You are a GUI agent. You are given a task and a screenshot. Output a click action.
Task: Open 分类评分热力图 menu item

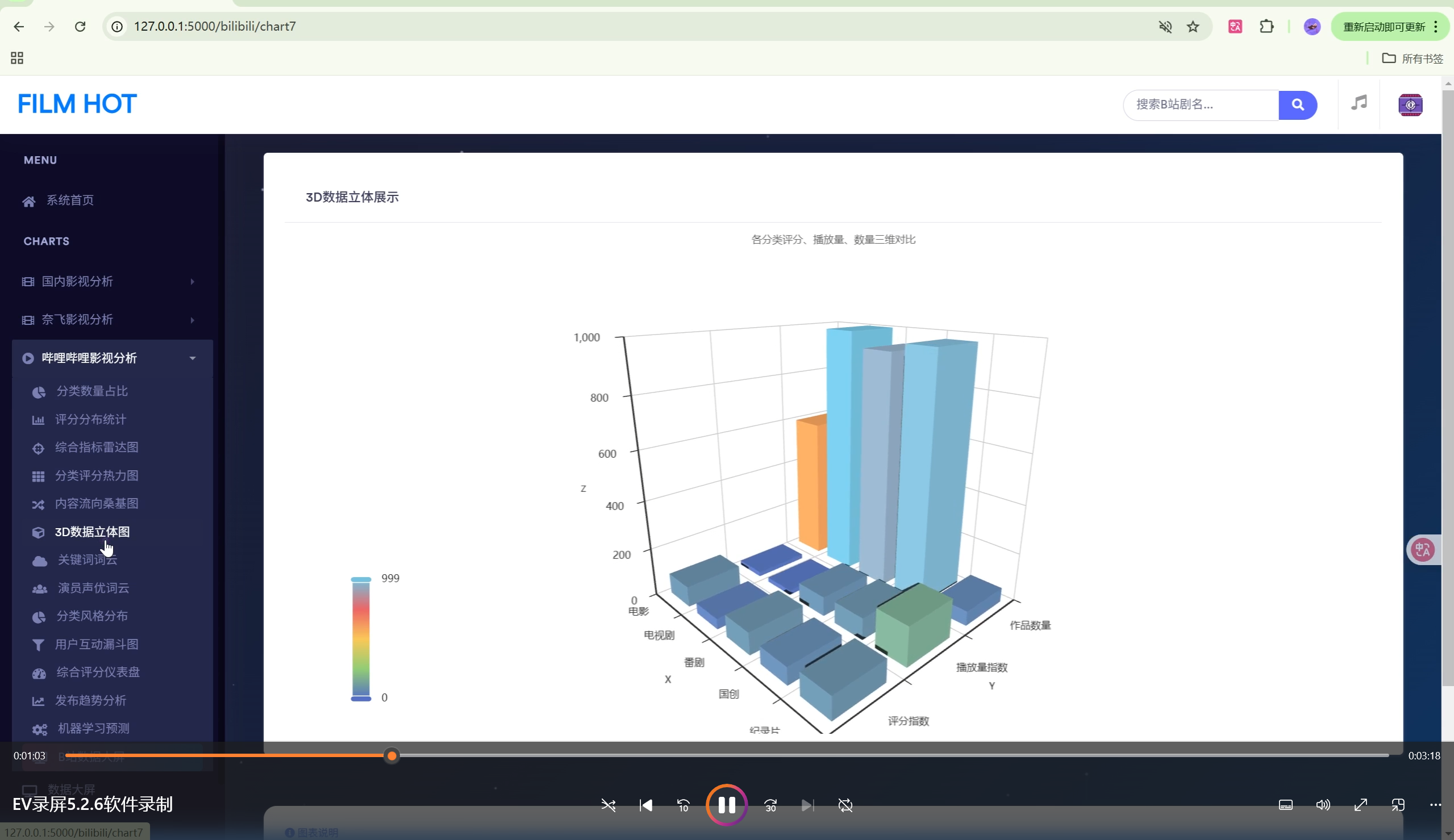[x=97, y=475]
